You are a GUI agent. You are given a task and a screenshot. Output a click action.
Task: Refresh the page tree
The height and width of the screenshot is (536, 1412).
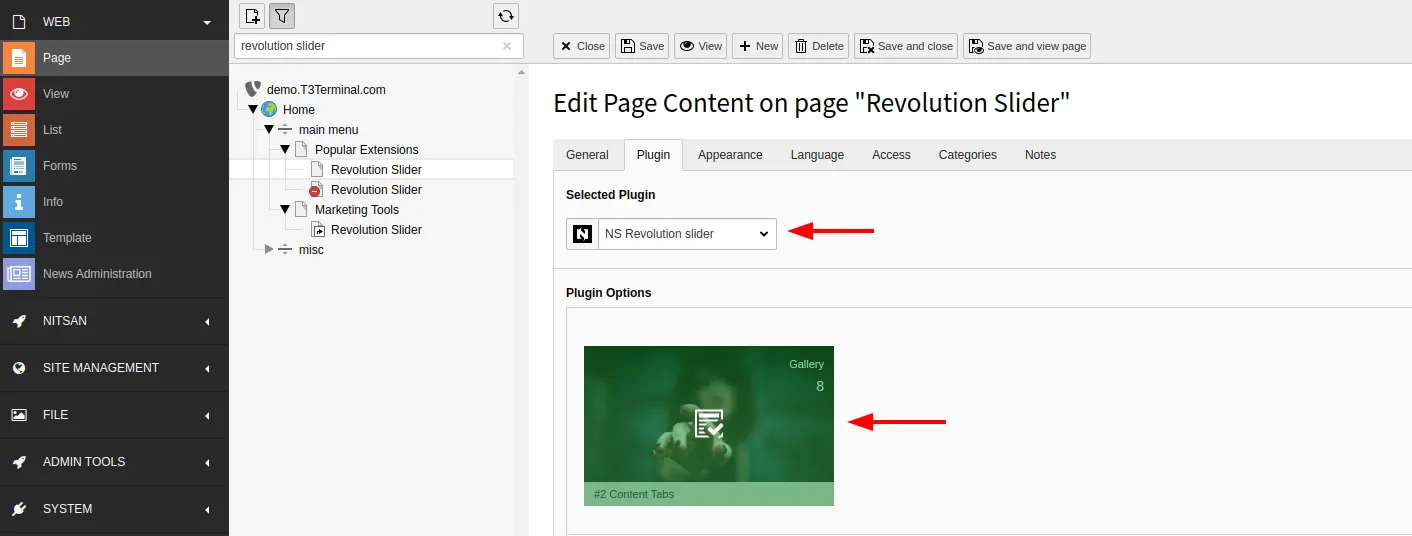pyautogui.click(x=506, y=15)
